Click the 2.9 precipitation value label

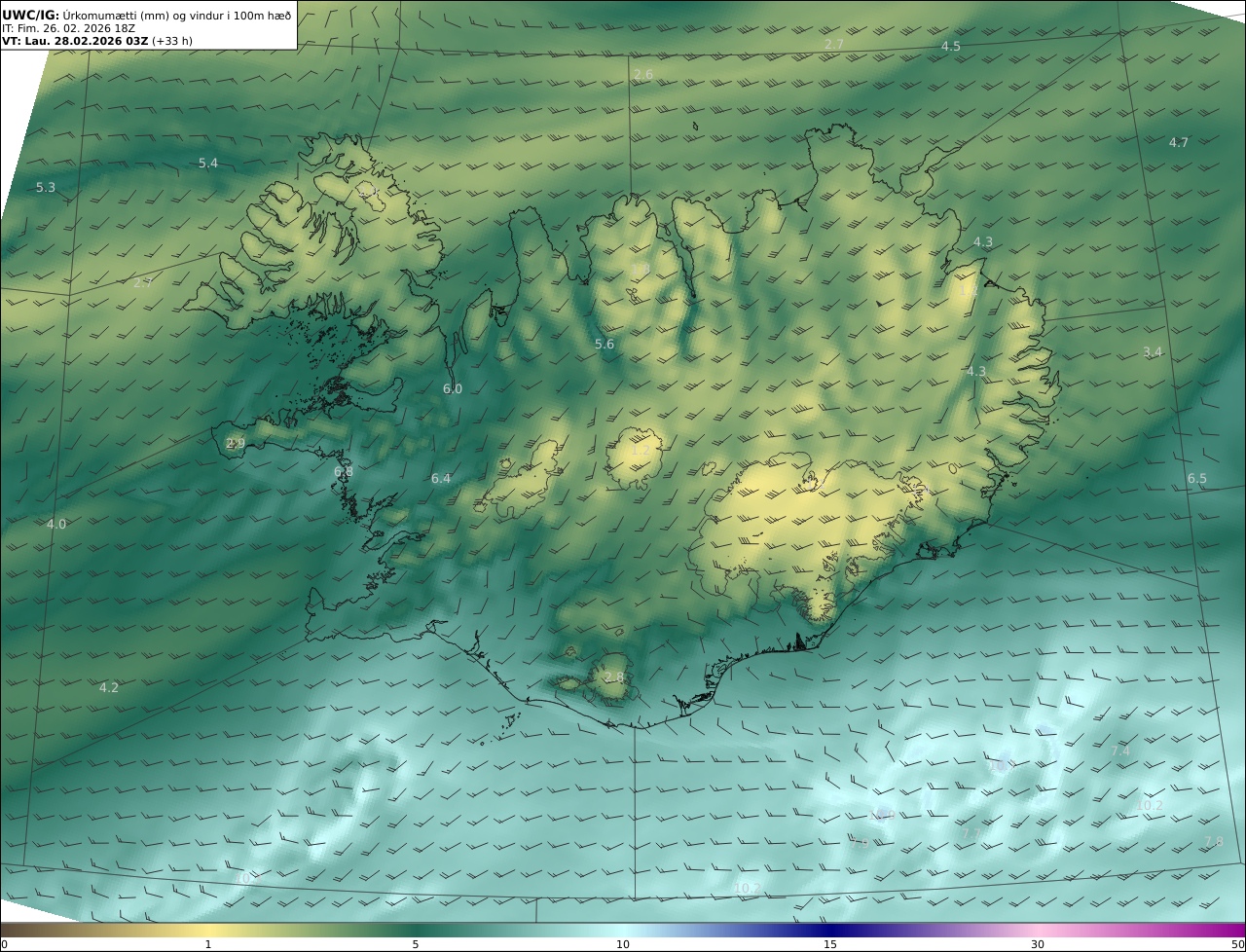(236, 444)
